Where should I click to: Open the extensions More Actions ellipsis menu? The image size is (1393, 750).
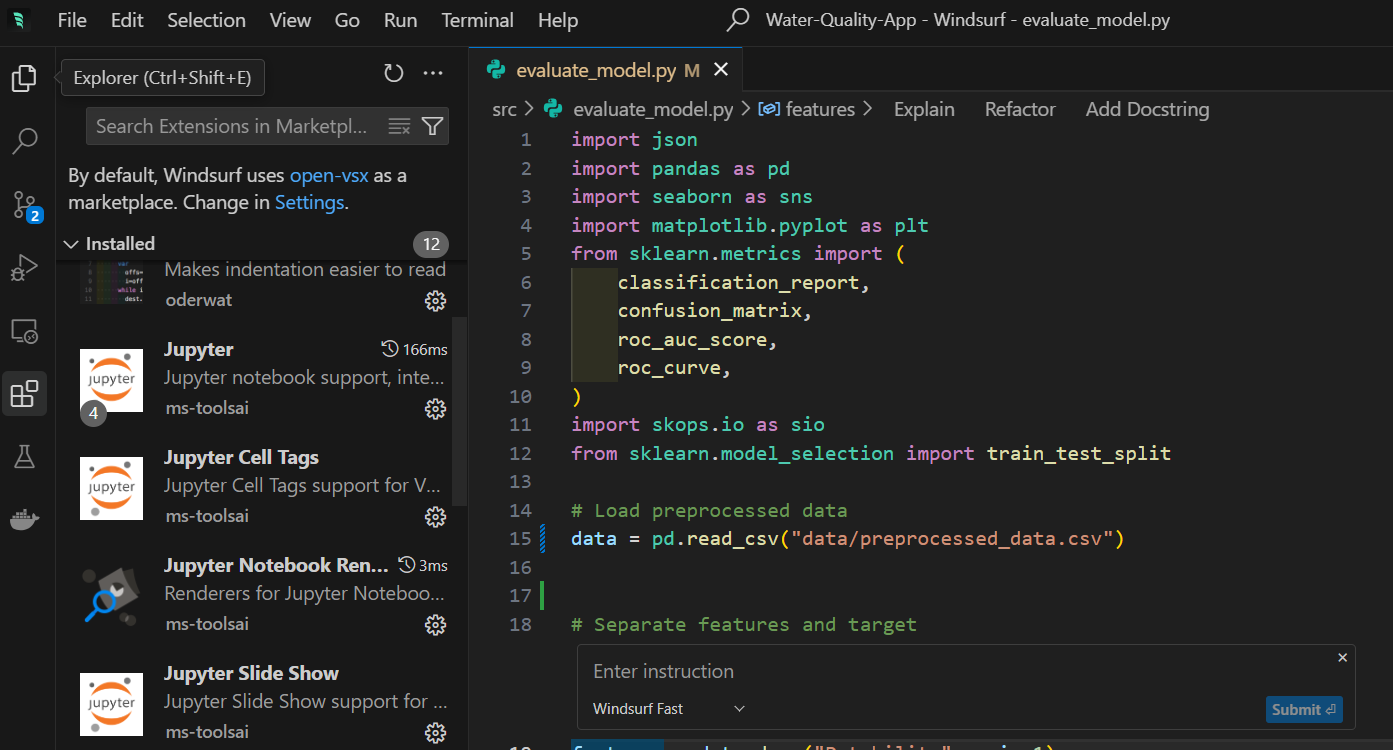pos(433,73)
